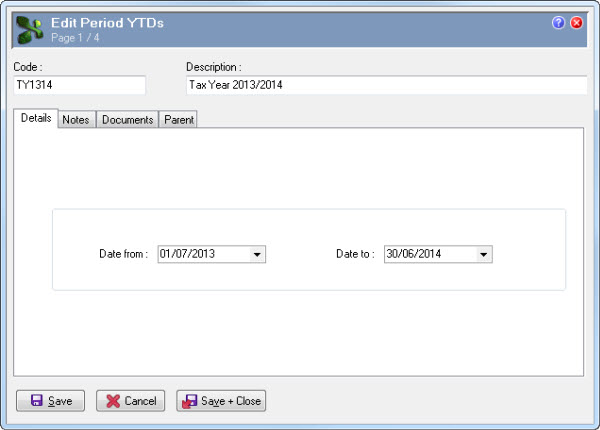This screenshot has width=600, height=430.
Task: Click inside the Code field TY1314
Action: coord(80,85)
